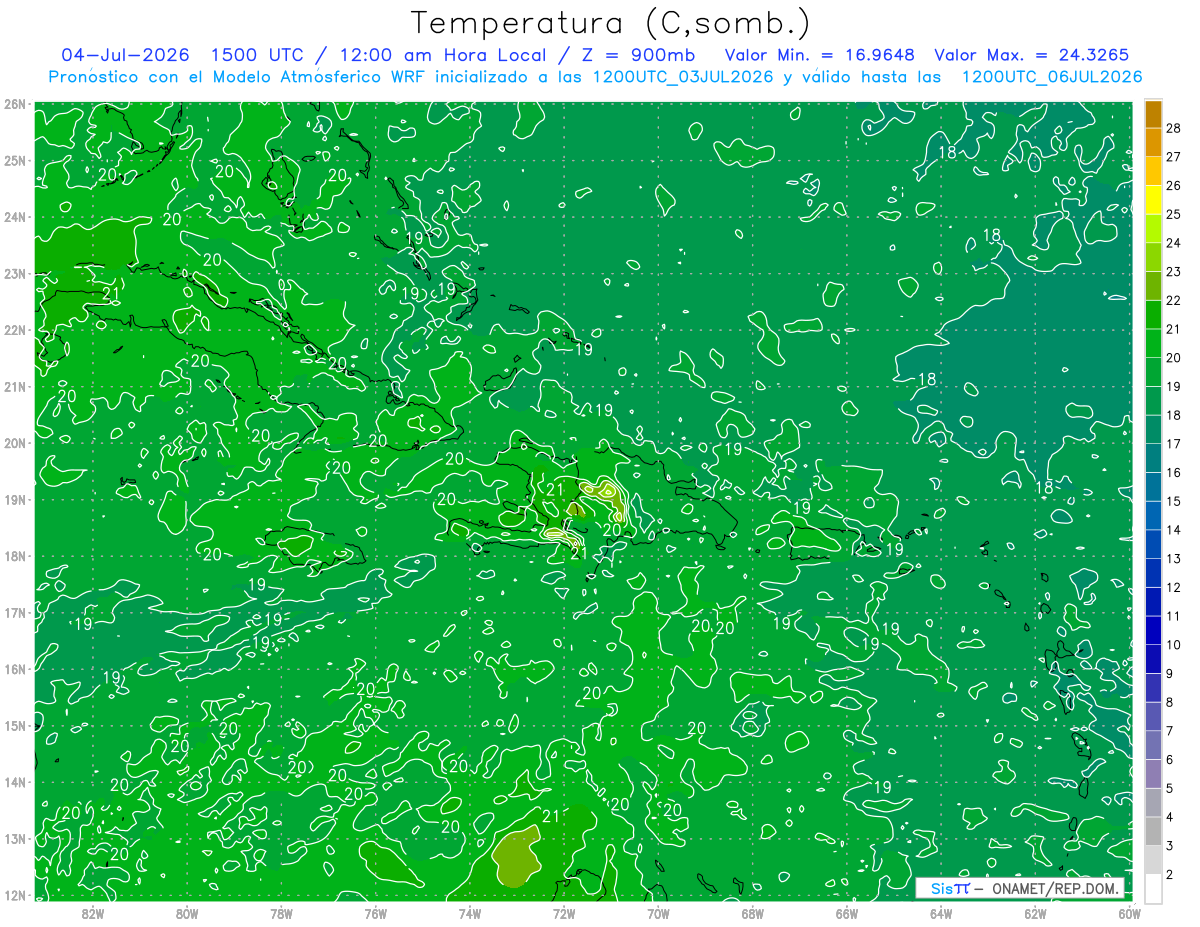Click the amber legend swatch between 26 and 27
Screen dimensions: 1200x927
click(x=1153, y=171)
